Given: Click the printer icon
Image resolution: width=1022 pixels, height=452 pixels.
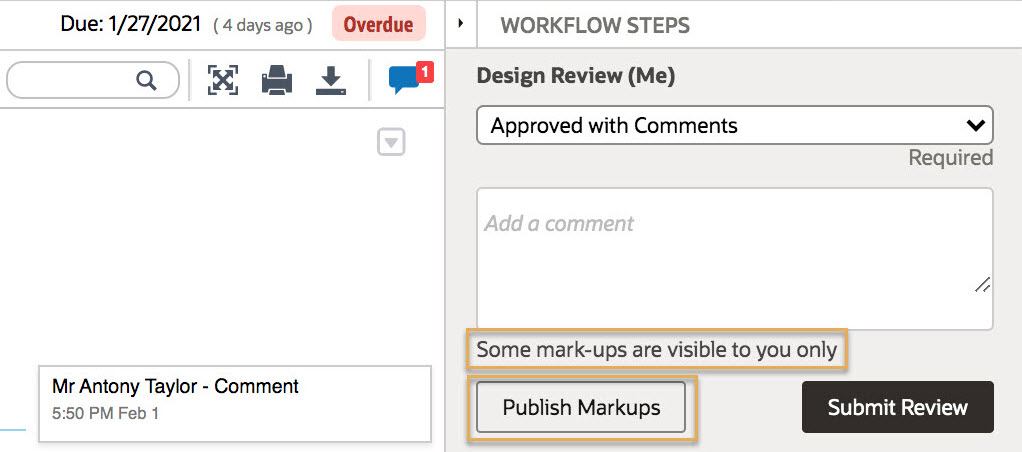Looking at the screenshot, I should (x=277, y=82).
